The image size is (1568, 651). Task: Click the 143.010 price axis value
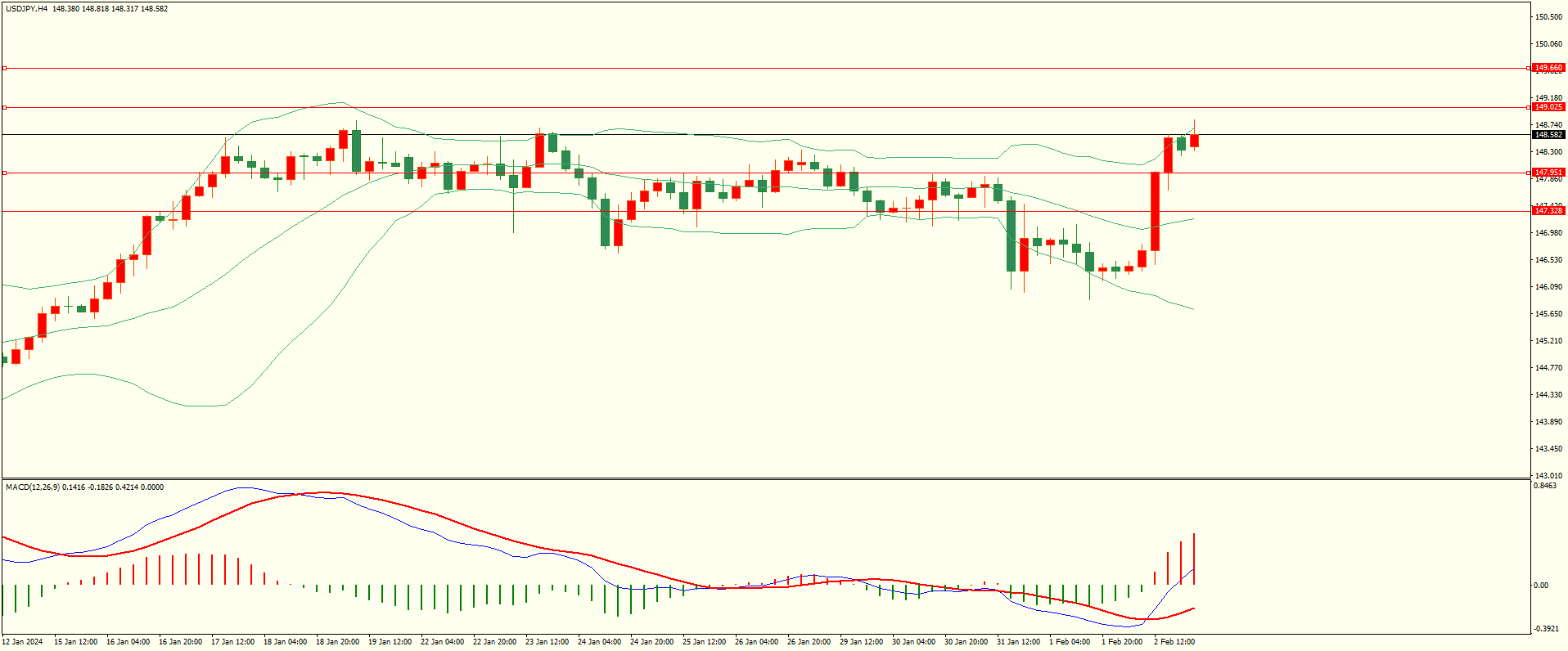[1549, 475]
